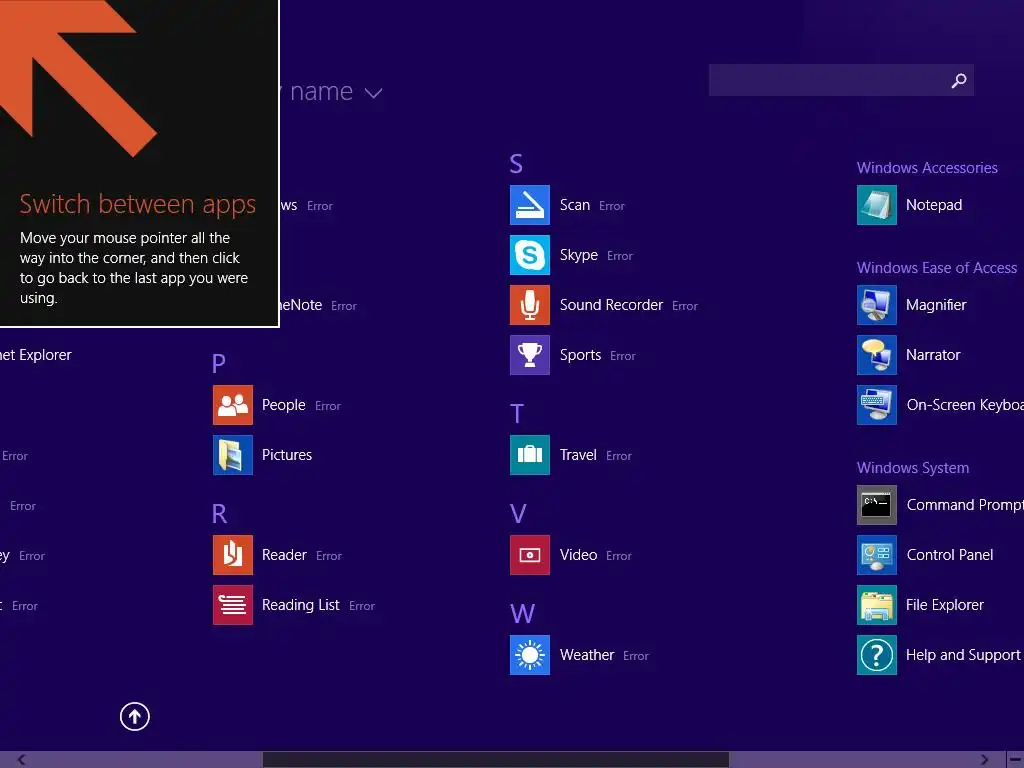Viewport: 1024px width, 768px height.
Task: Click the Narrator label
Action: pyautogui.click(x=933, y=355)
